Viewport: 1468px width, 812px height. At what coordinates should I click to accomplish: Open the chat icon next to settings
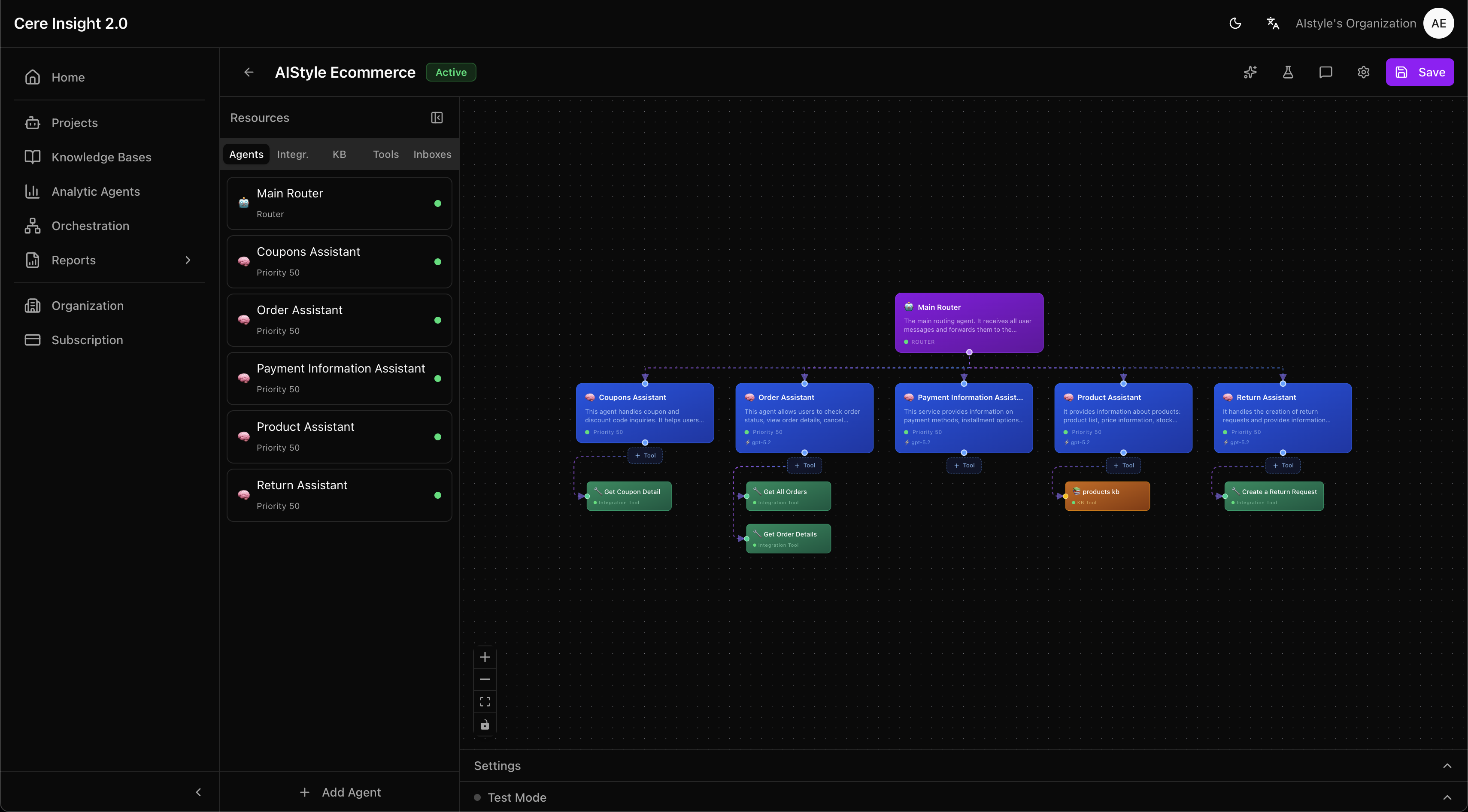pyautogui.click(x=1325, y=72)
